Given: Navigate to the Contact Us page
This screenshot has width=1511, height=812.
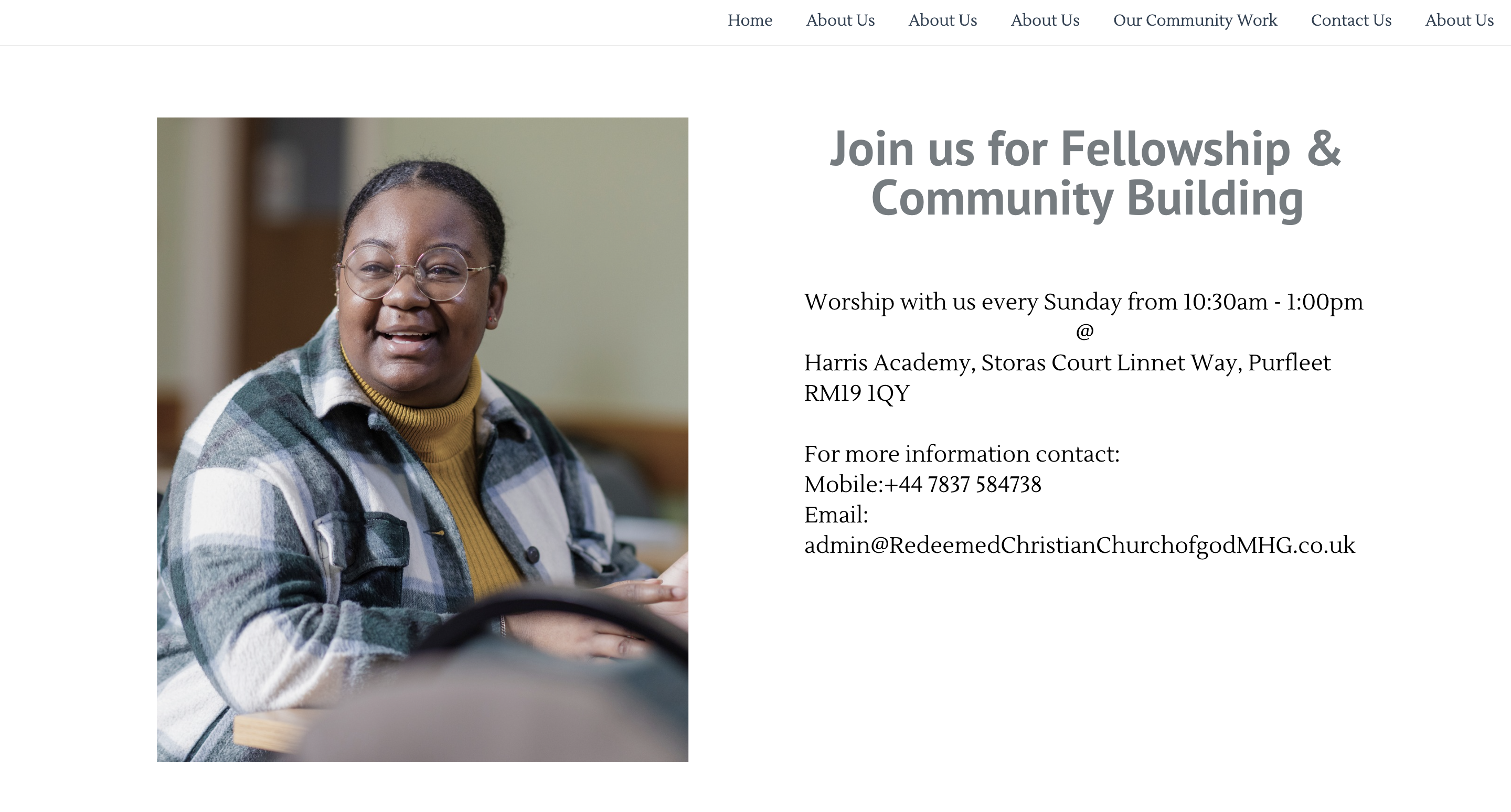Looking at the screenshot, I should (x=1351, y=20).
